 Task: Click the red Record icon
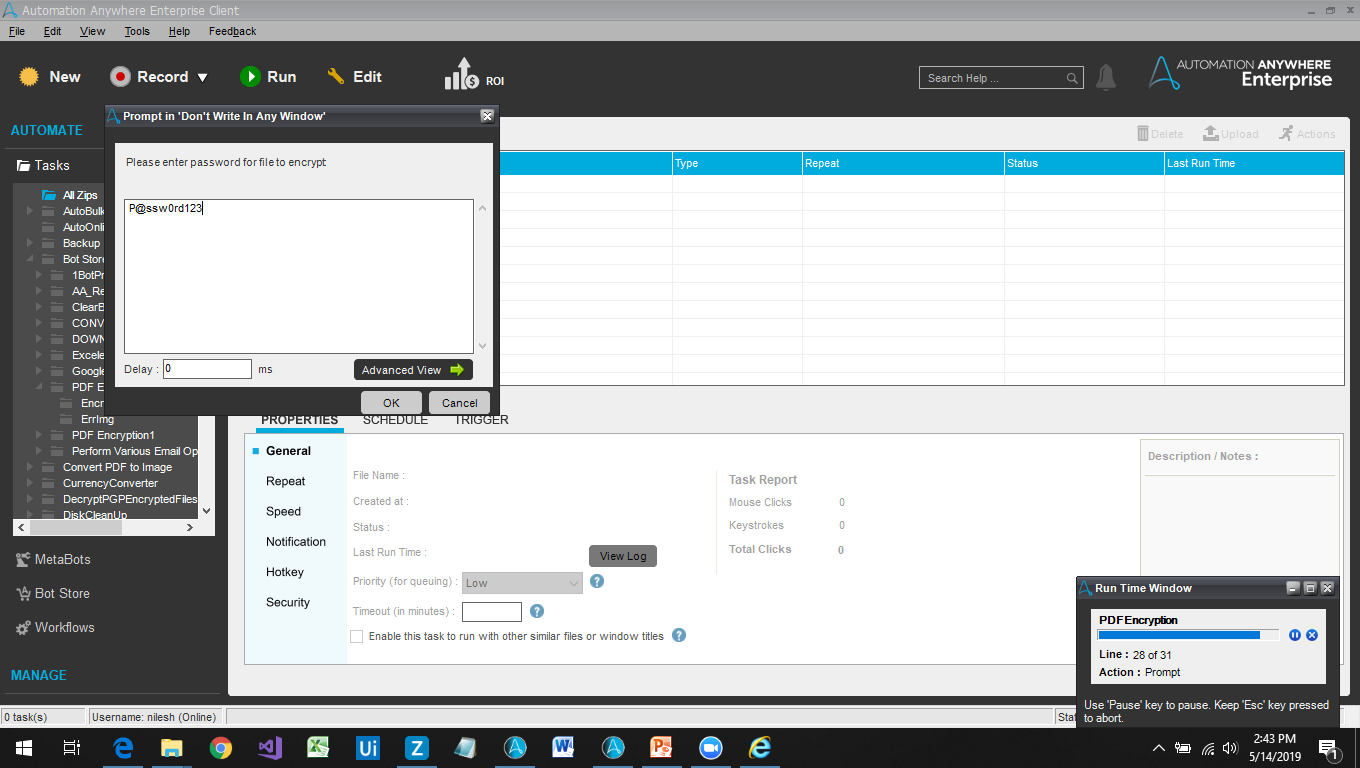point(120,77)
